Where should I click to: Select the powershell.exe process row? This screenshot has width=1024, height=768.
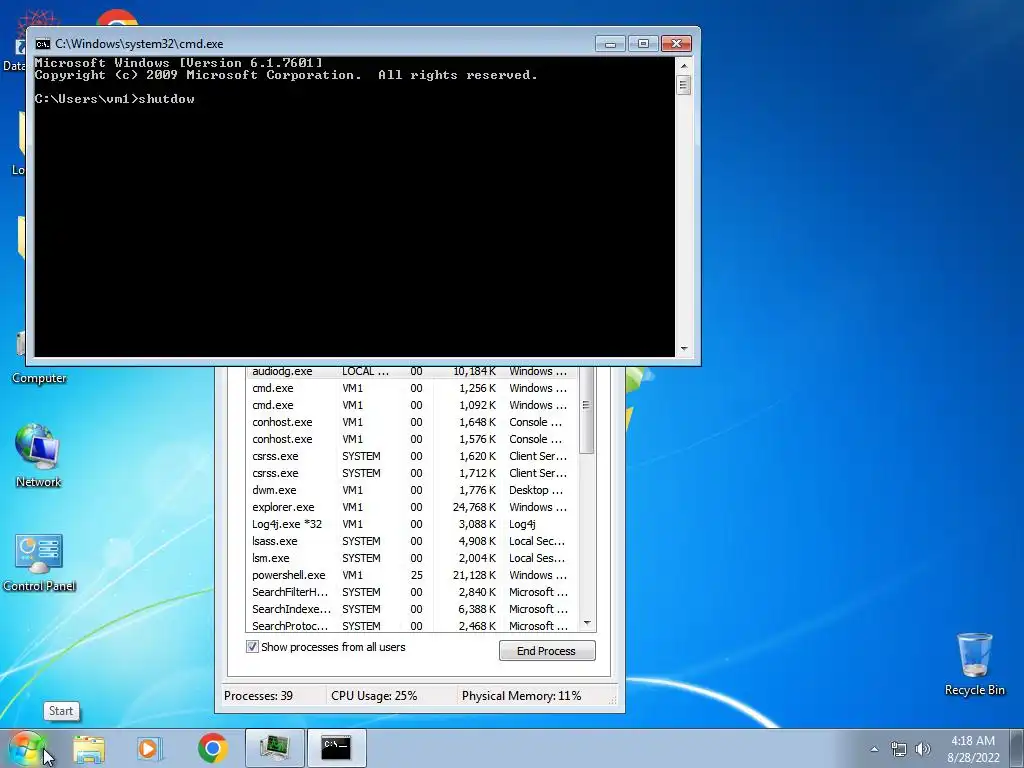point(411,575)
